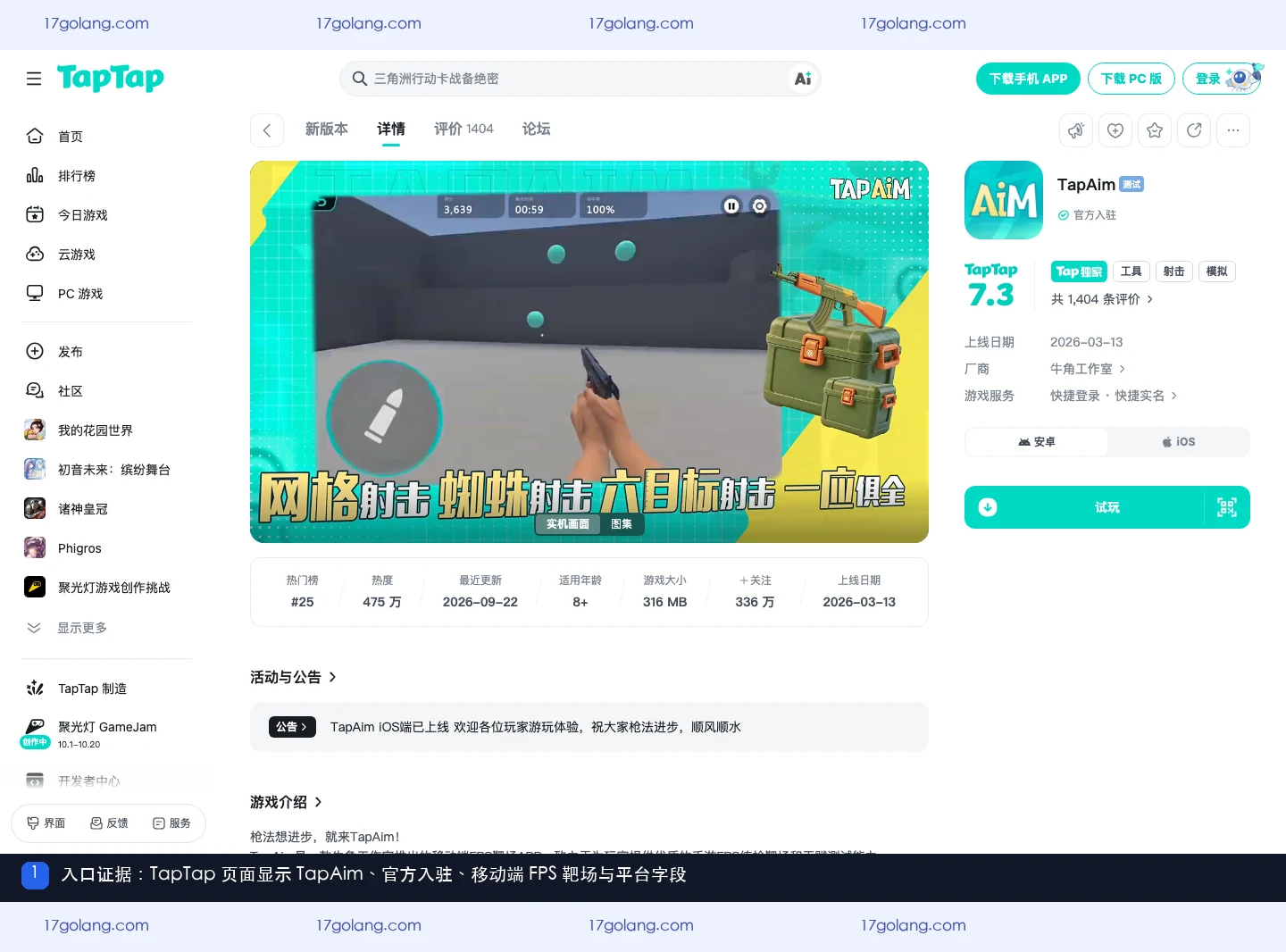Click the announcement megaphone icon
Screen dimensions: 1286x952
click(1076, 130)
